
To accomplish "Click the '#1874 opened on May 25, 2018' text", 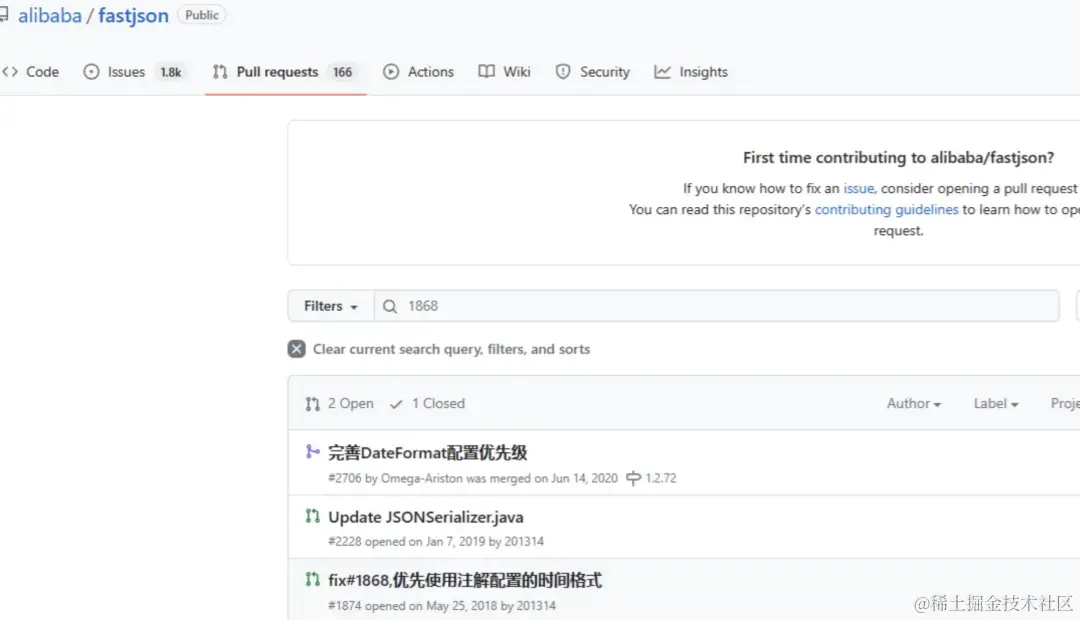I will [x=413, y=606].
